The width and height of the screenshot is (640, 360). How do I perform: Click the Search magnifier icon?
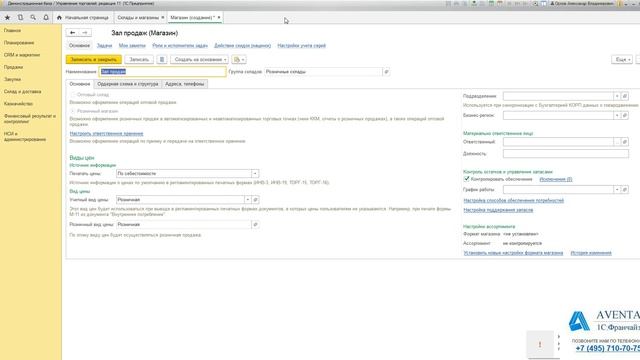33,18
